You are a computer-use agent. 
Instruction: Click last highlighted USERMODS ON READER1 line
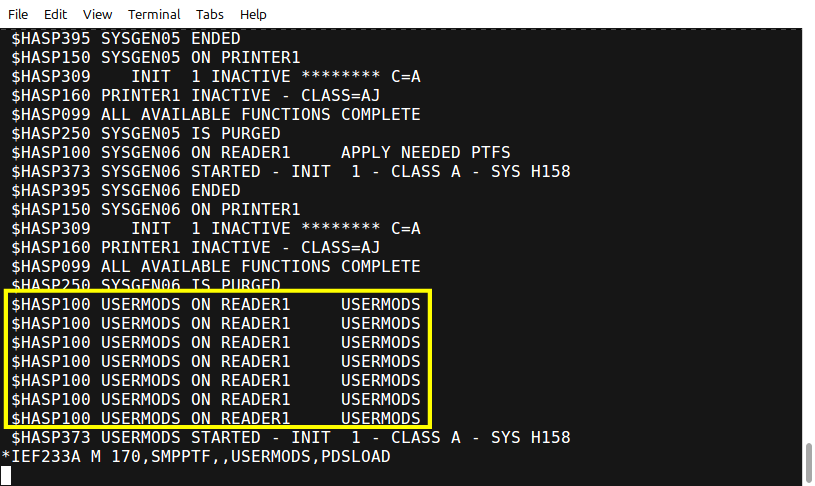(216, 418)
